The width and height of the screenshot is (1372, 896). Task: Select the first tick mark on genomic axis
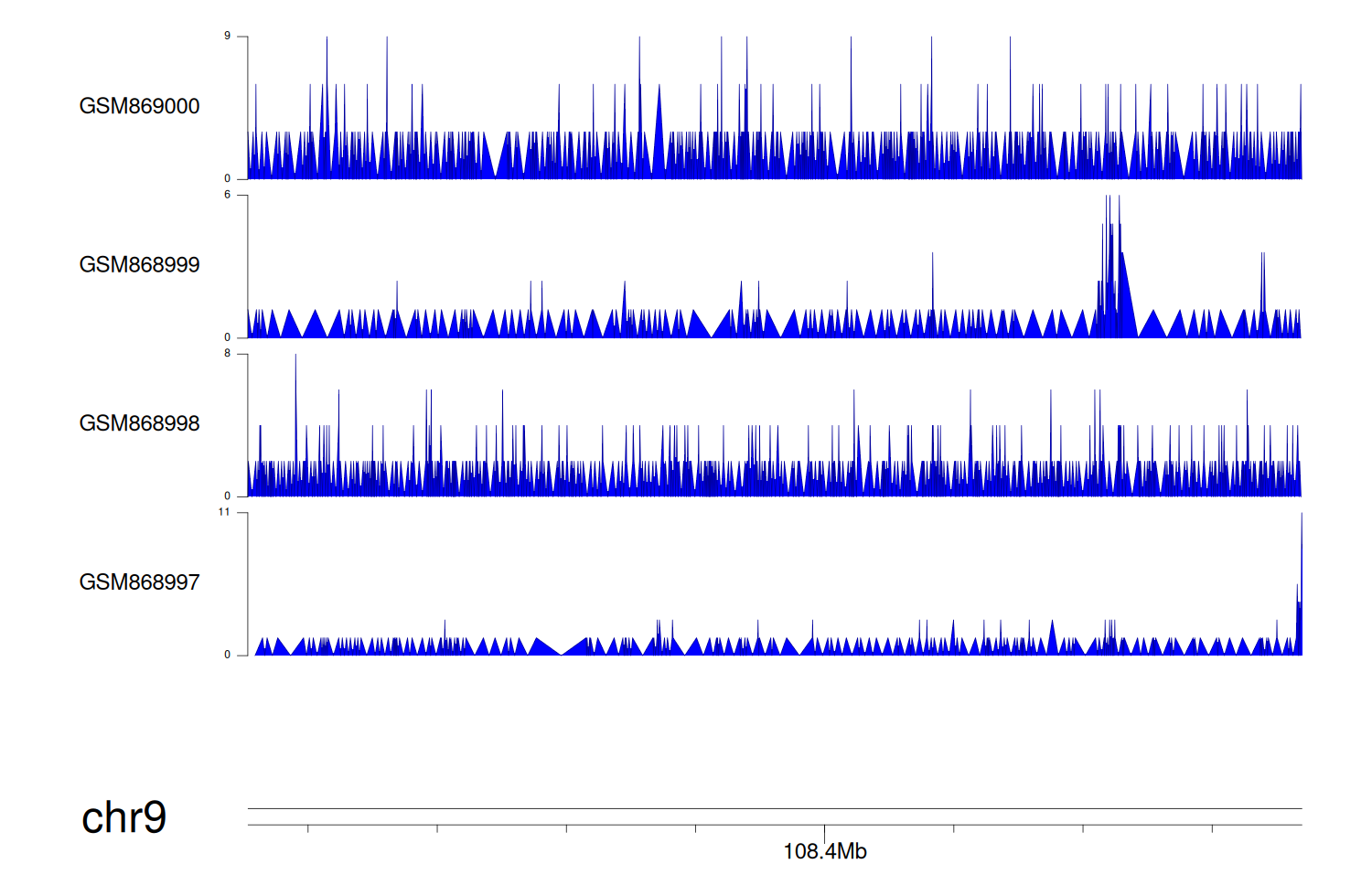308,828
